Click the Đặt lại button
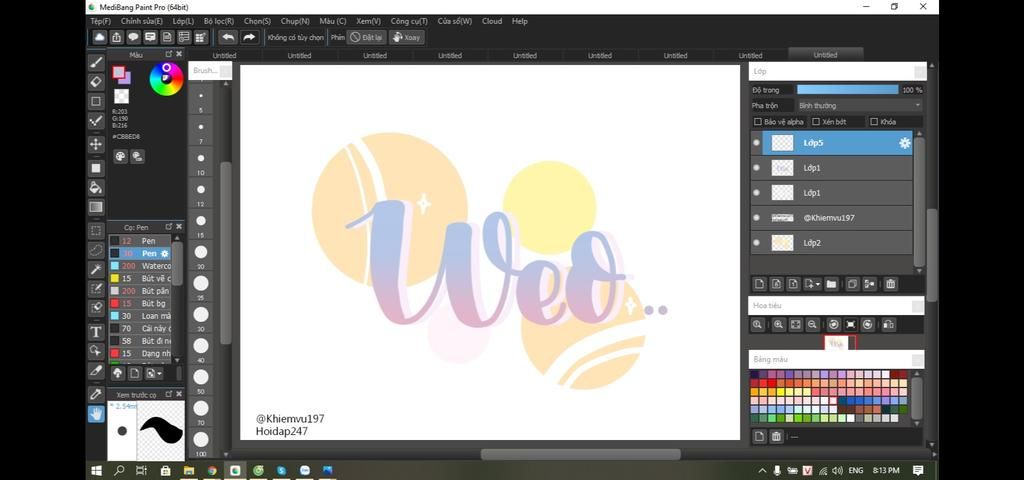Screen dimensions: 1024x480 click(367, 37)
